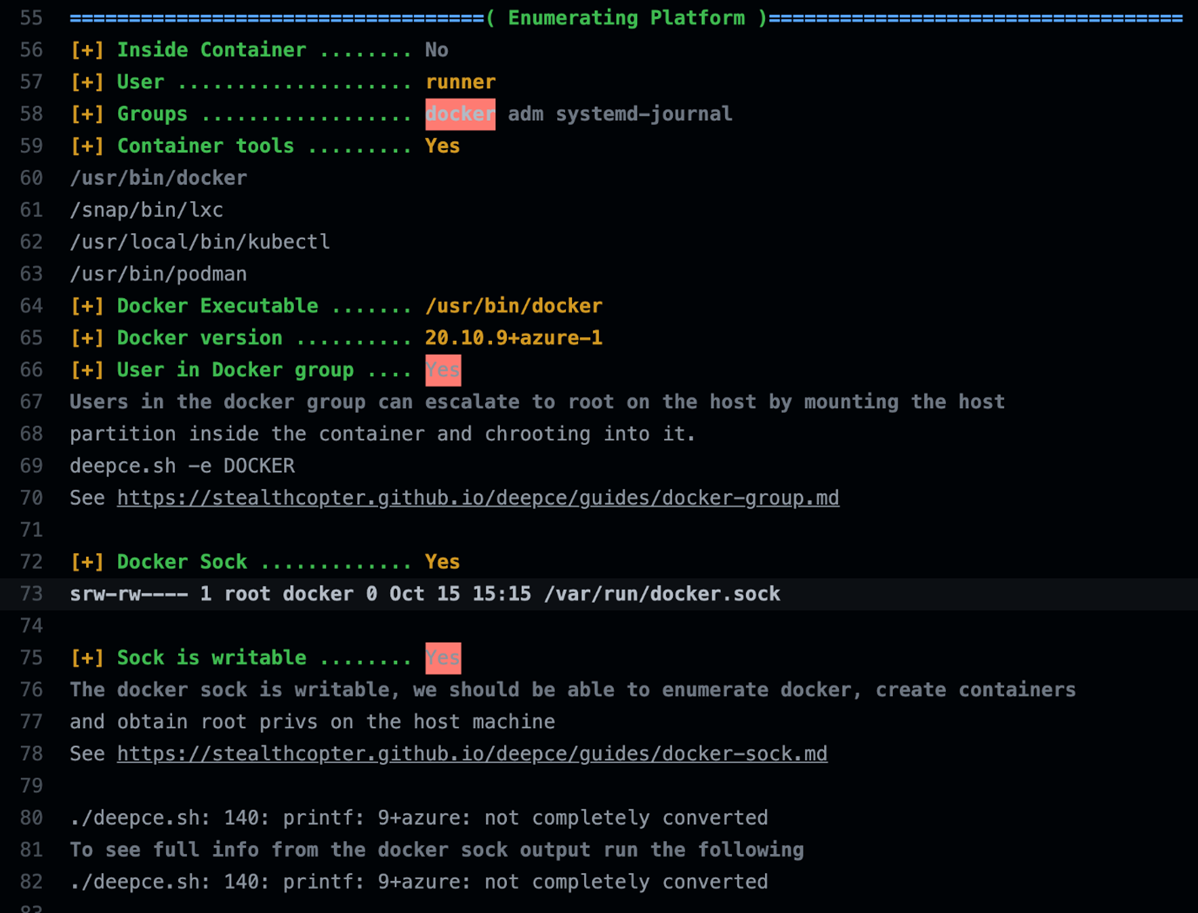
Task: Select line number 58 for Groups
Action: coord(31,114)
